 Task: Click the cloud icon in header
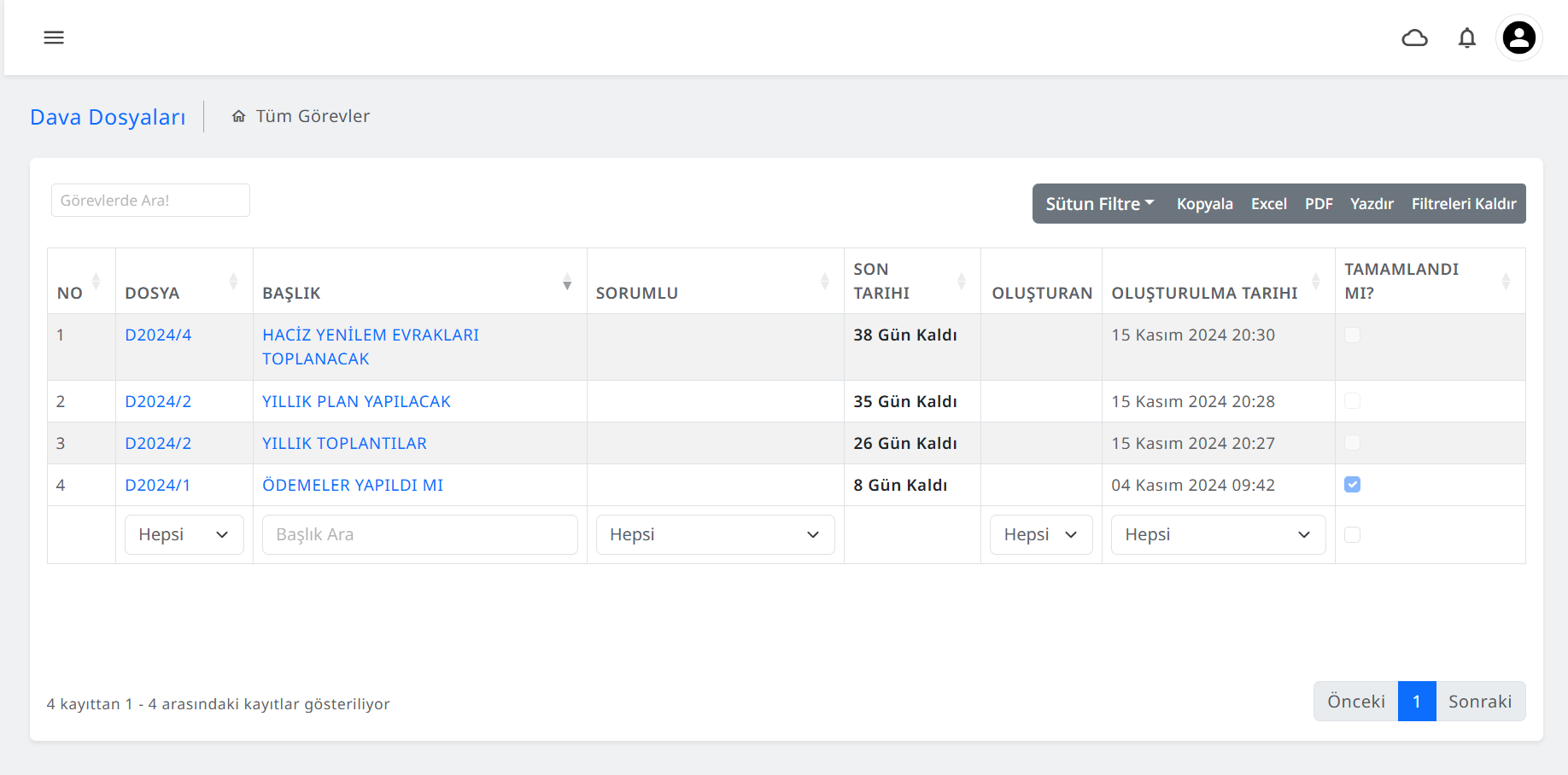click(x=1414, y=38)
